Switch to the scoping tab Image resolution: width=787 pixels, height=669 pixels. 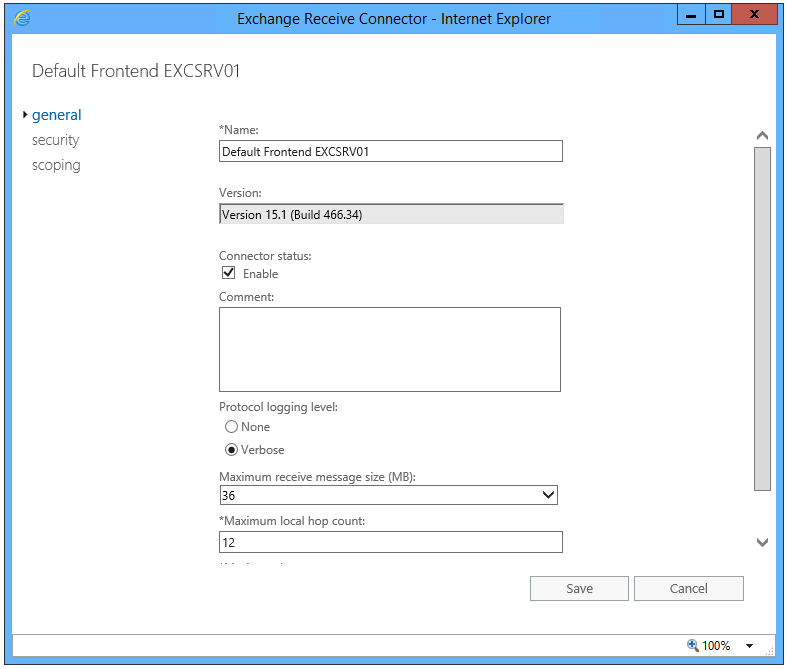tap(56, 165)
